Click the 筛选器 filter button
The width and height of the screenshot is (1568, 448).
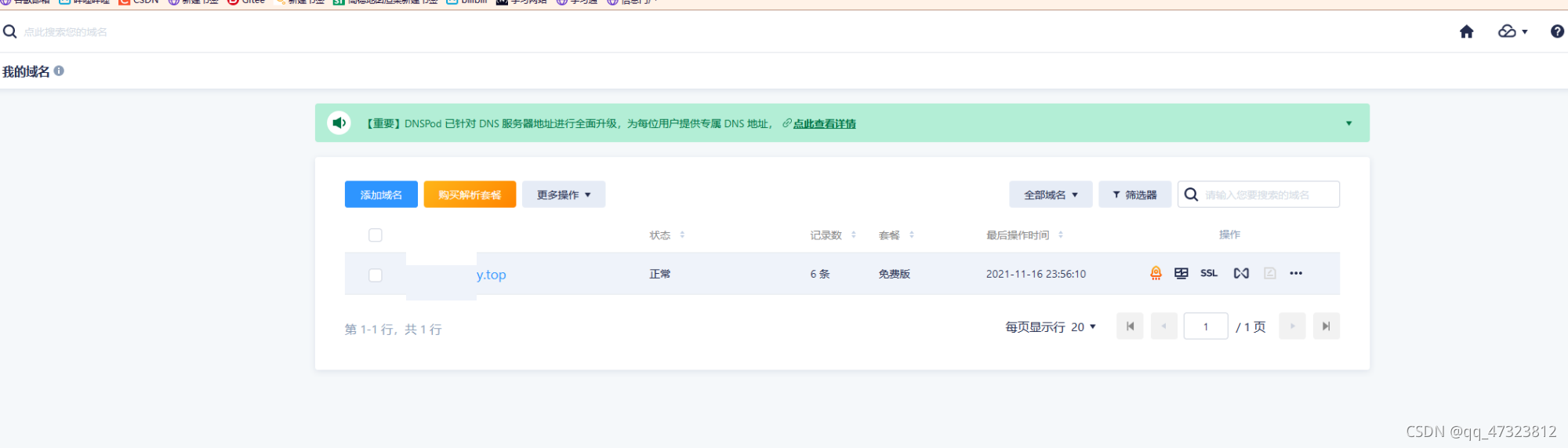tap(1134, 195)
